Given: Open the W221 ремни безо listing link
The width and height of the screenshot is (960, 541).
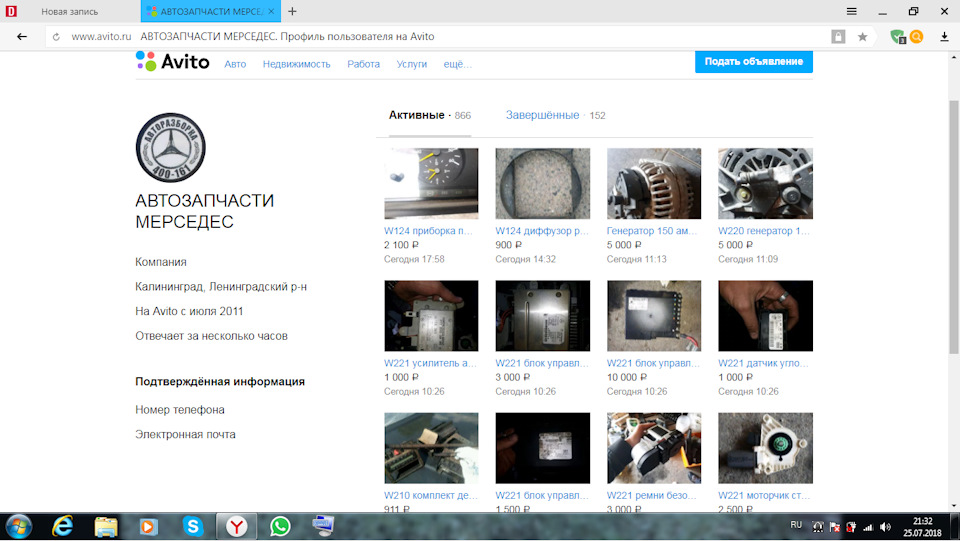Looking at the screenshot, I should tap(651, 495).
